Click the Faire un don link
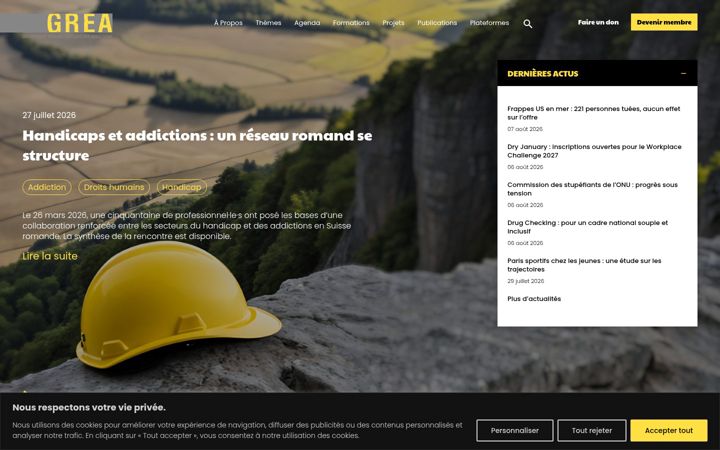 (x=598, y=22)
